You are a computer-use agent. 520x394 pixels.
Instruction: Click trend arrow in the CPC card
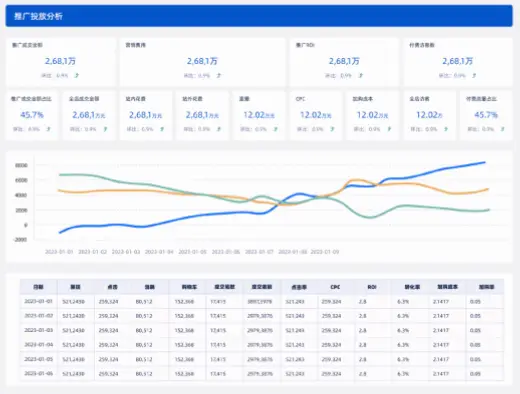tap(332, 129)
